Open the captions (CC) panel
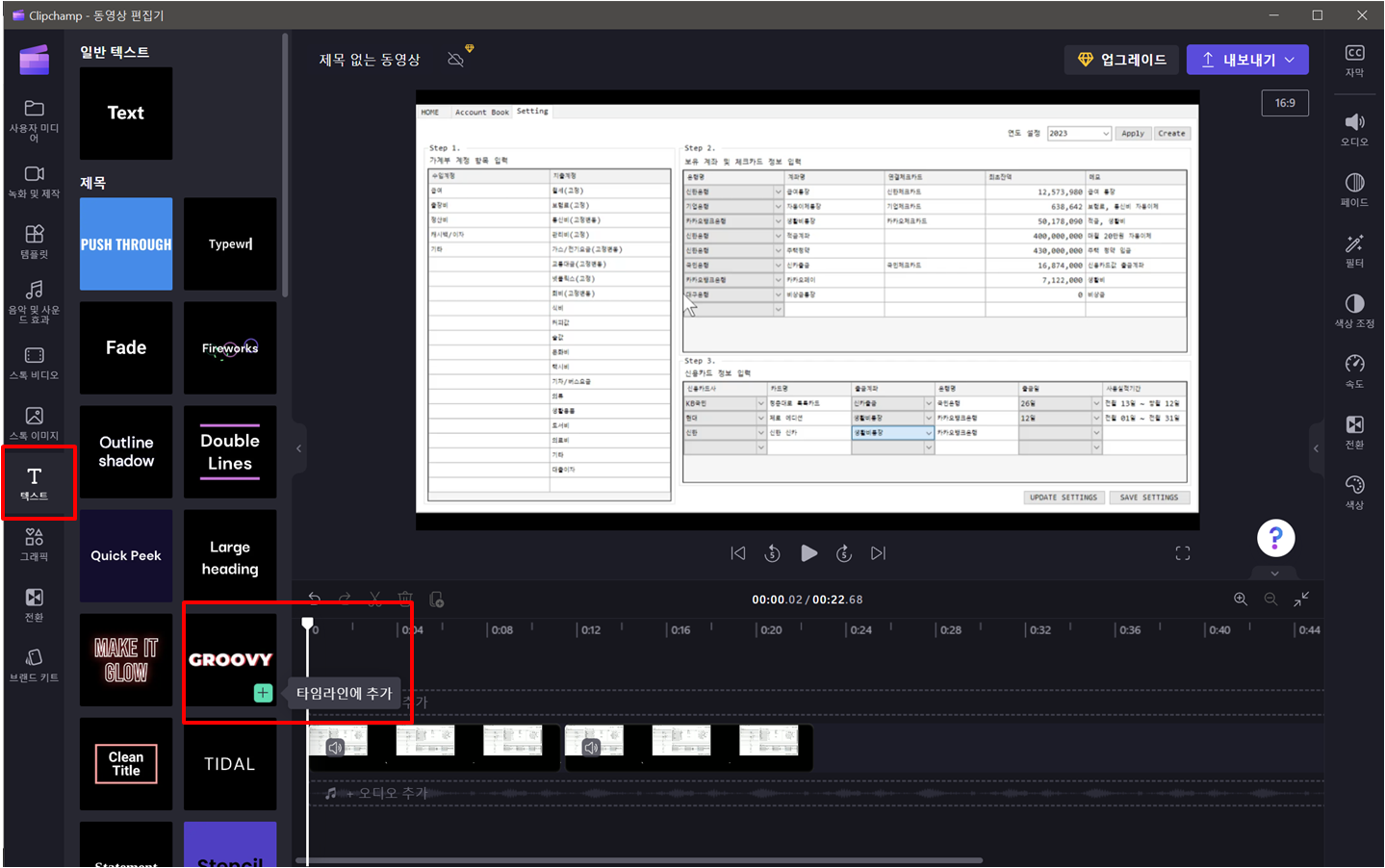The width and height of the screenshot is (1385, 868). point(1354,61)
